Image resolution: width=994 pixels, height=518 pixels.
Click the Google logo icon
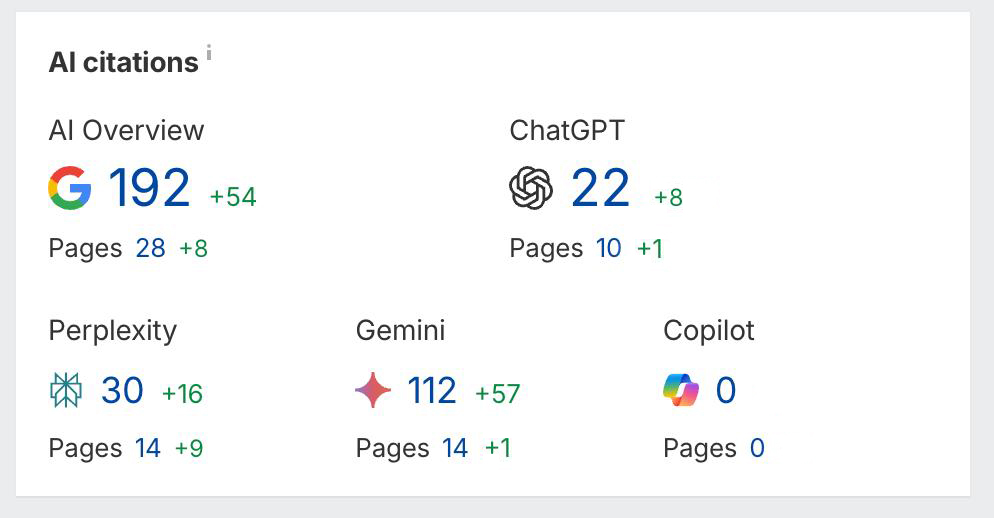70,188
